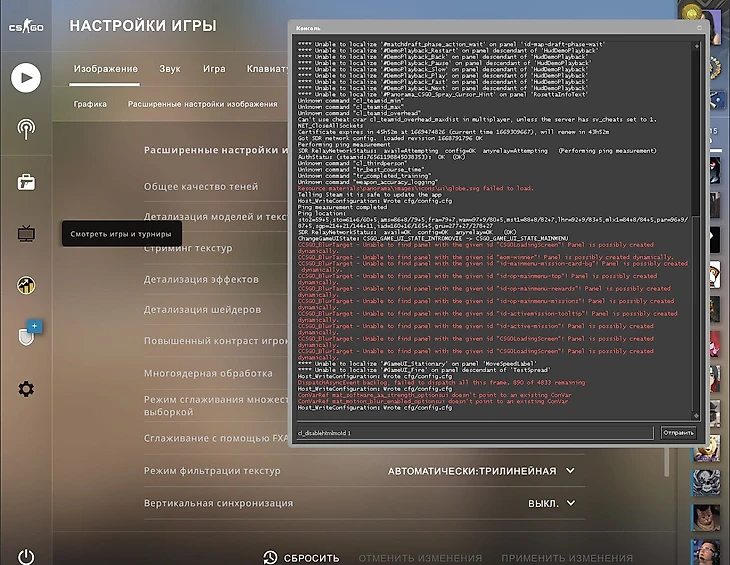Select the Графика sub-tab
This screenshot has width=730, height=565.
click(90, 103)
